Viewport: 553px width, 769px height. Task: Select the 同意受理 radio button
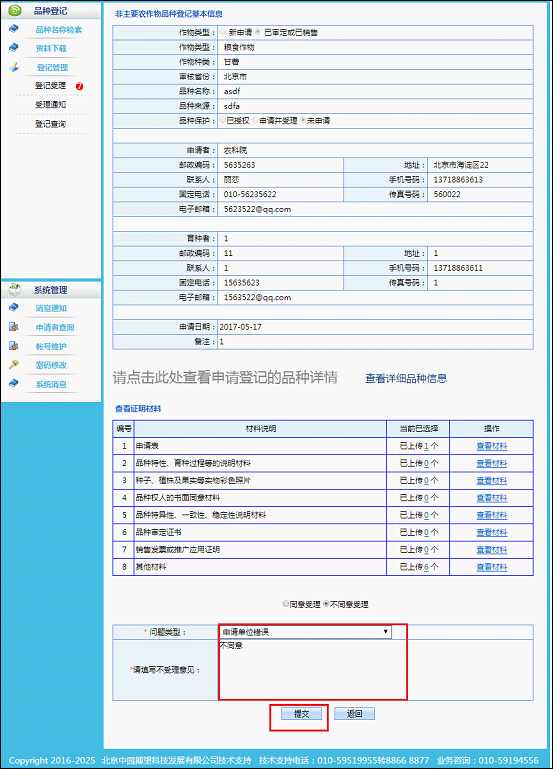coord(285,604)
